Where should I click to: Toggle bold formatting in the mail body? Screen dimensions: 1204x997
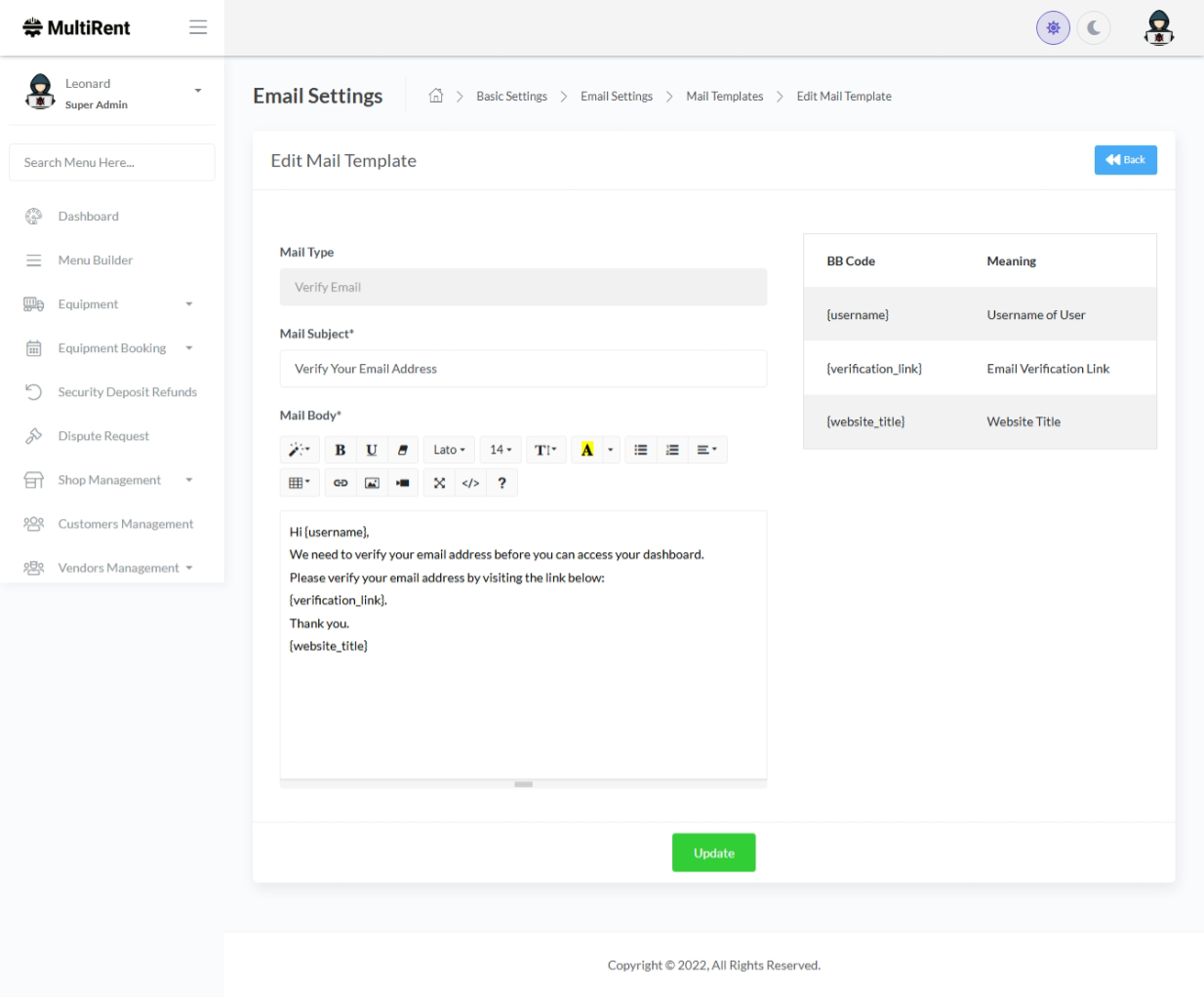[340, 450]
